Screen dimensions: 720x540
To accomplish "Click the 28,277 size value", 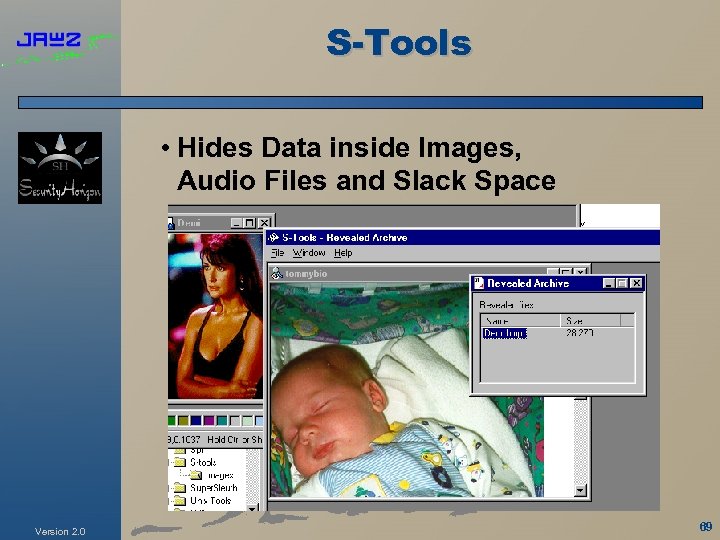I will point(579,333).
